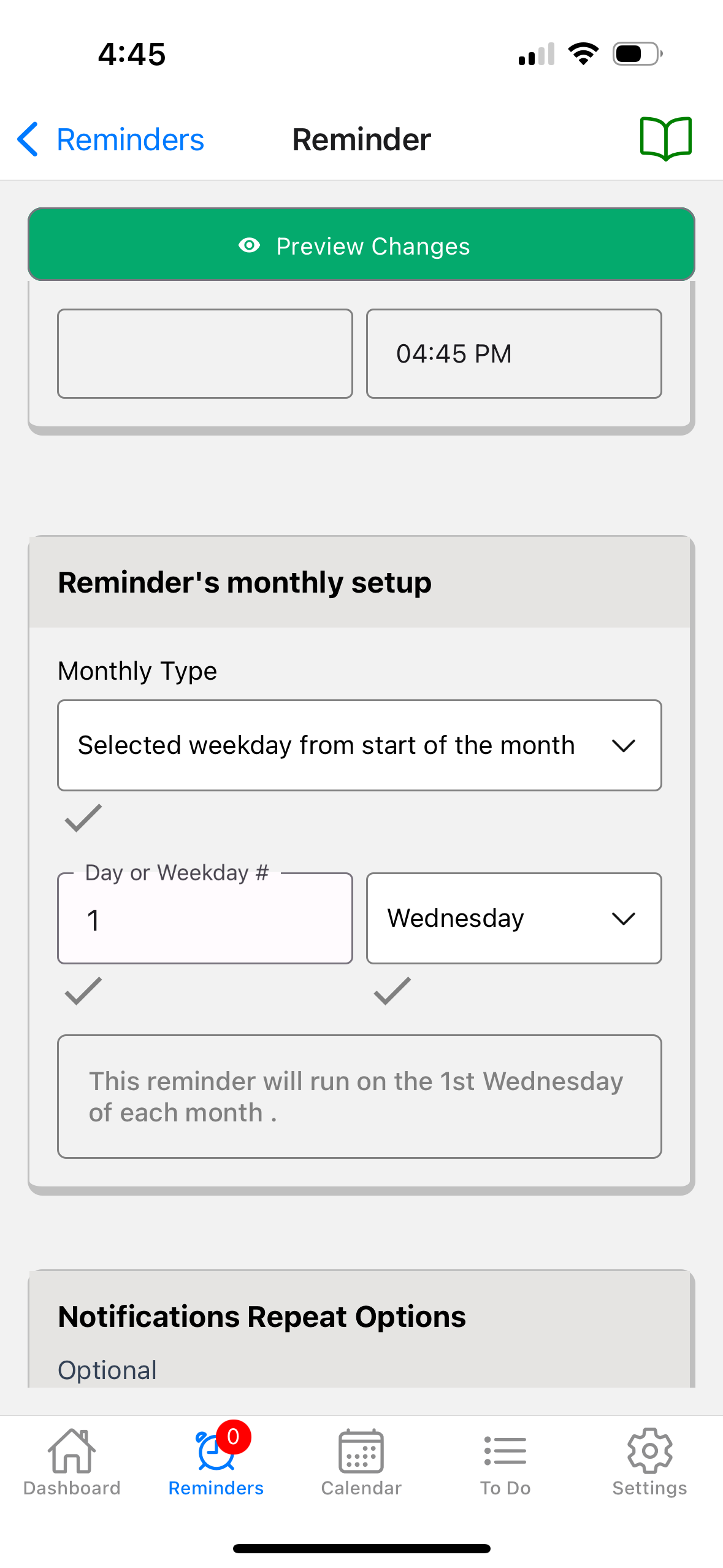Tap the eye icon on Preview Changes
The width and height of the screenshot is (723, 1568).
(x=249, y=245)
